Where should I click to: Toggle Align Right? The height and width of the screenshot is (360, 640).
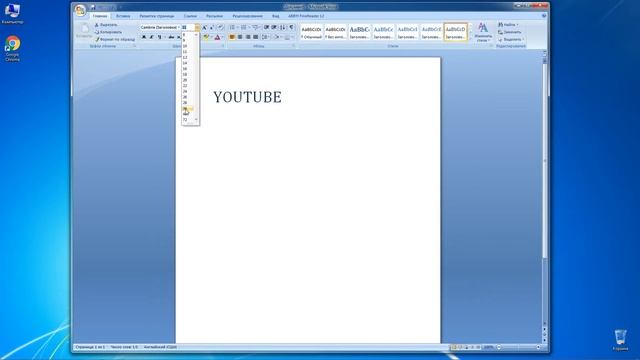pyautogui.click(x=248, y=37)
